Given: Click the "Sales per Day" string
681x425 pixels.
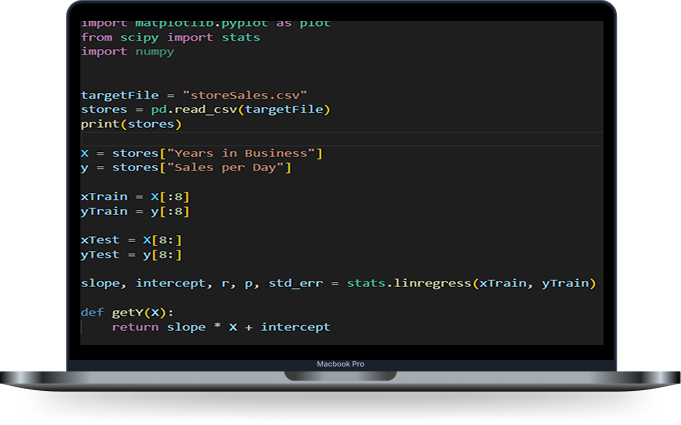Looking at the screenshot, I should (x=229, y=168).
